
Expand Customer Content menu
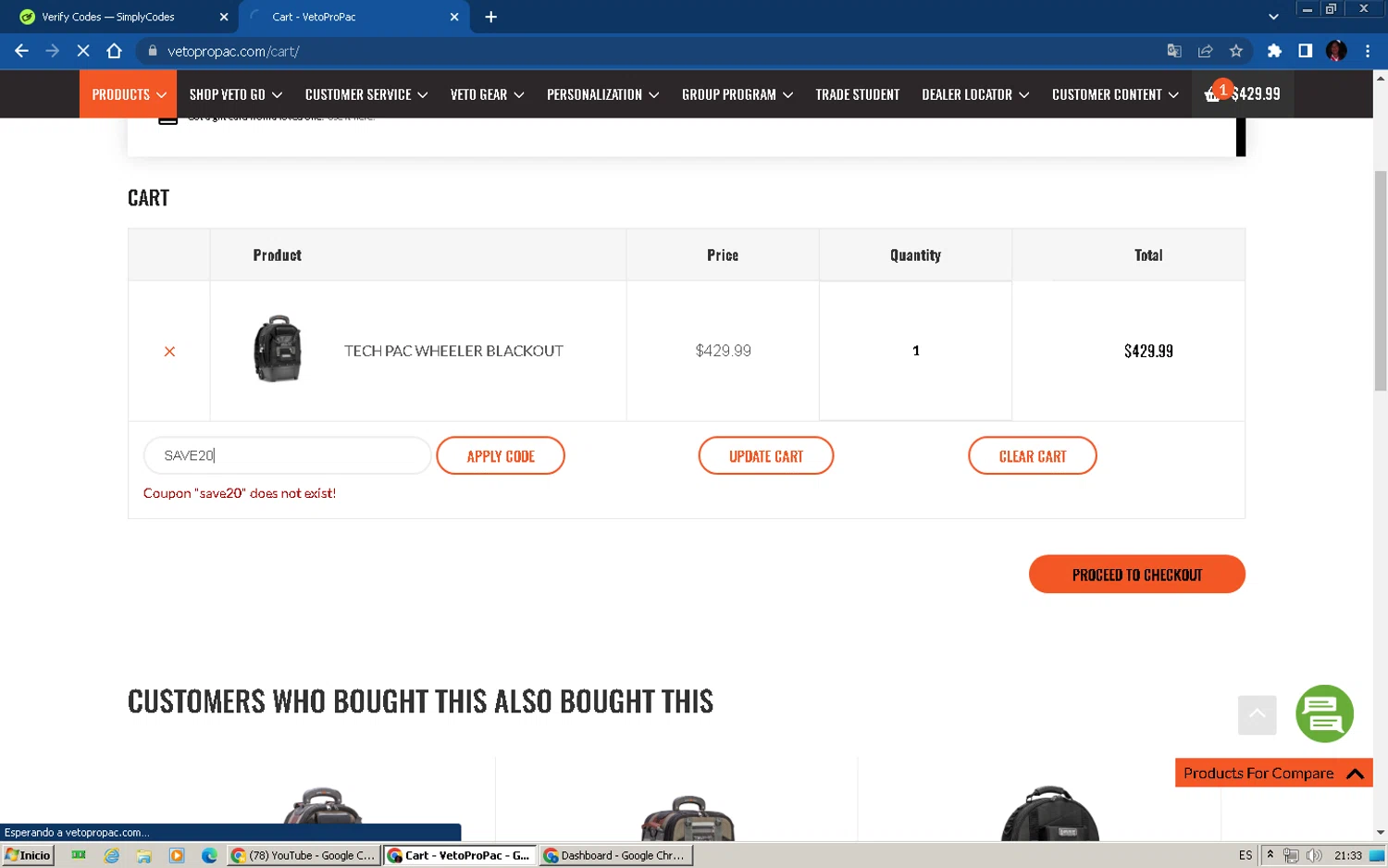click(x=1115, y=94)
